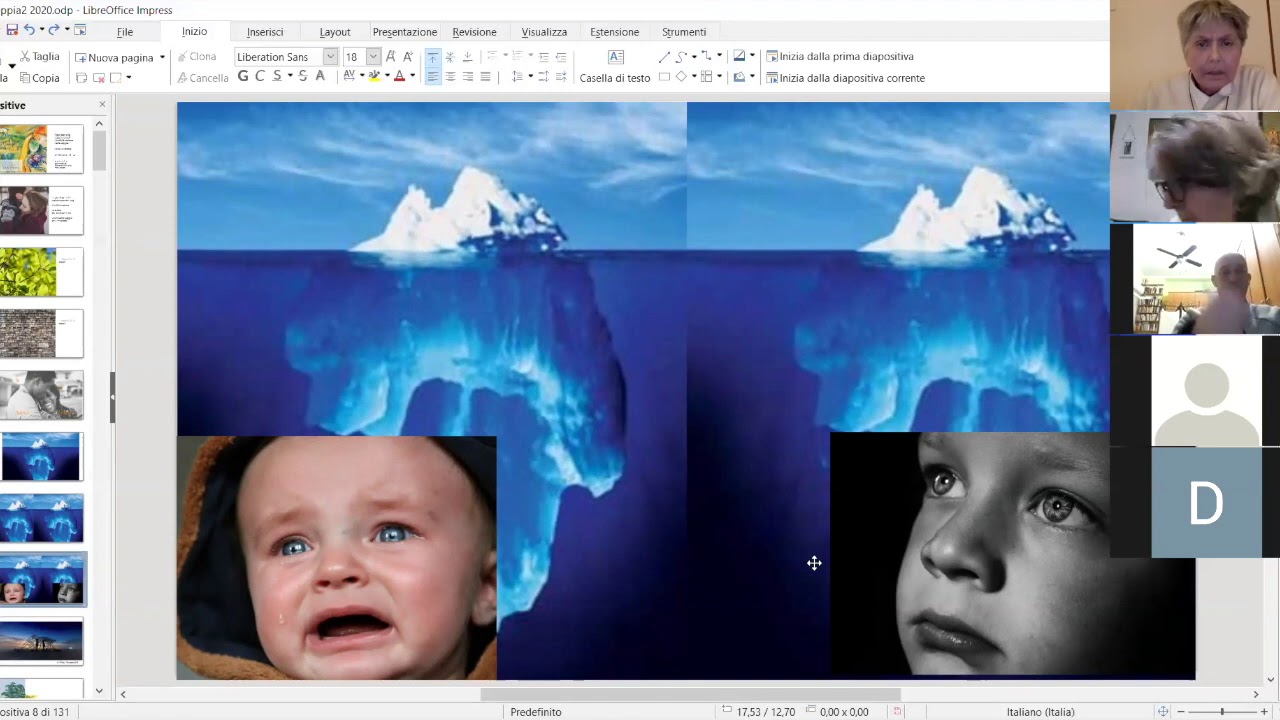This screenshot has width=1280, height=720.
Task: Align text to the top
Action: tap(433, 57)
